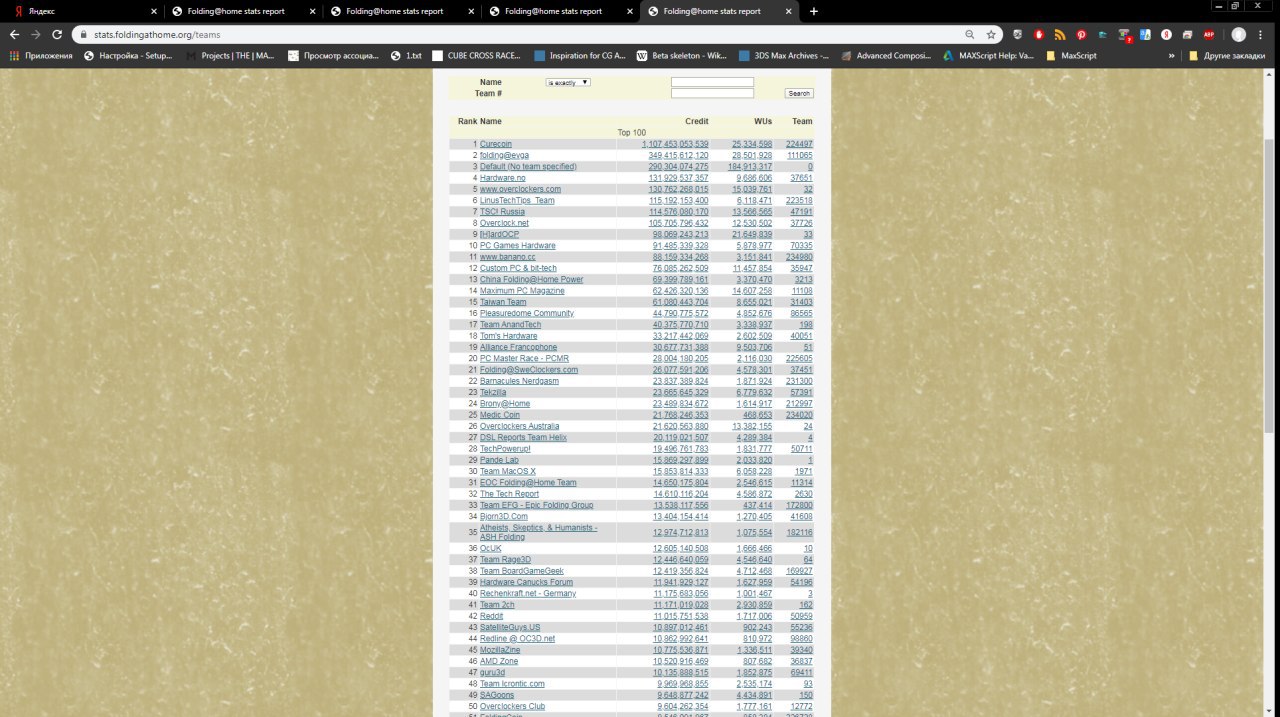Open the Просмотр ассоциа... bookmark

[334, 56]
